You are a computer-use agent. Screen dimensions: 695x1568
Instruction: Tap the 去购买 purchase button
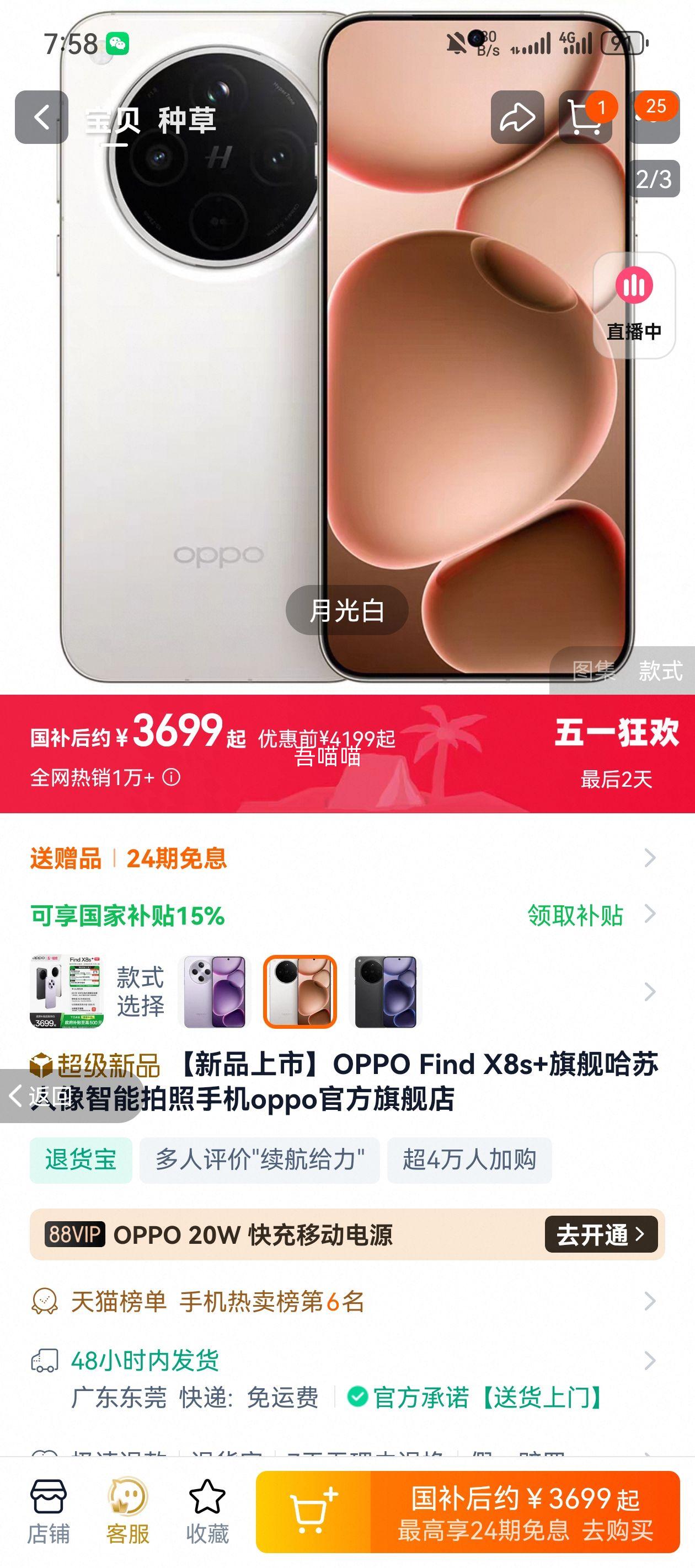point(617,1529)
